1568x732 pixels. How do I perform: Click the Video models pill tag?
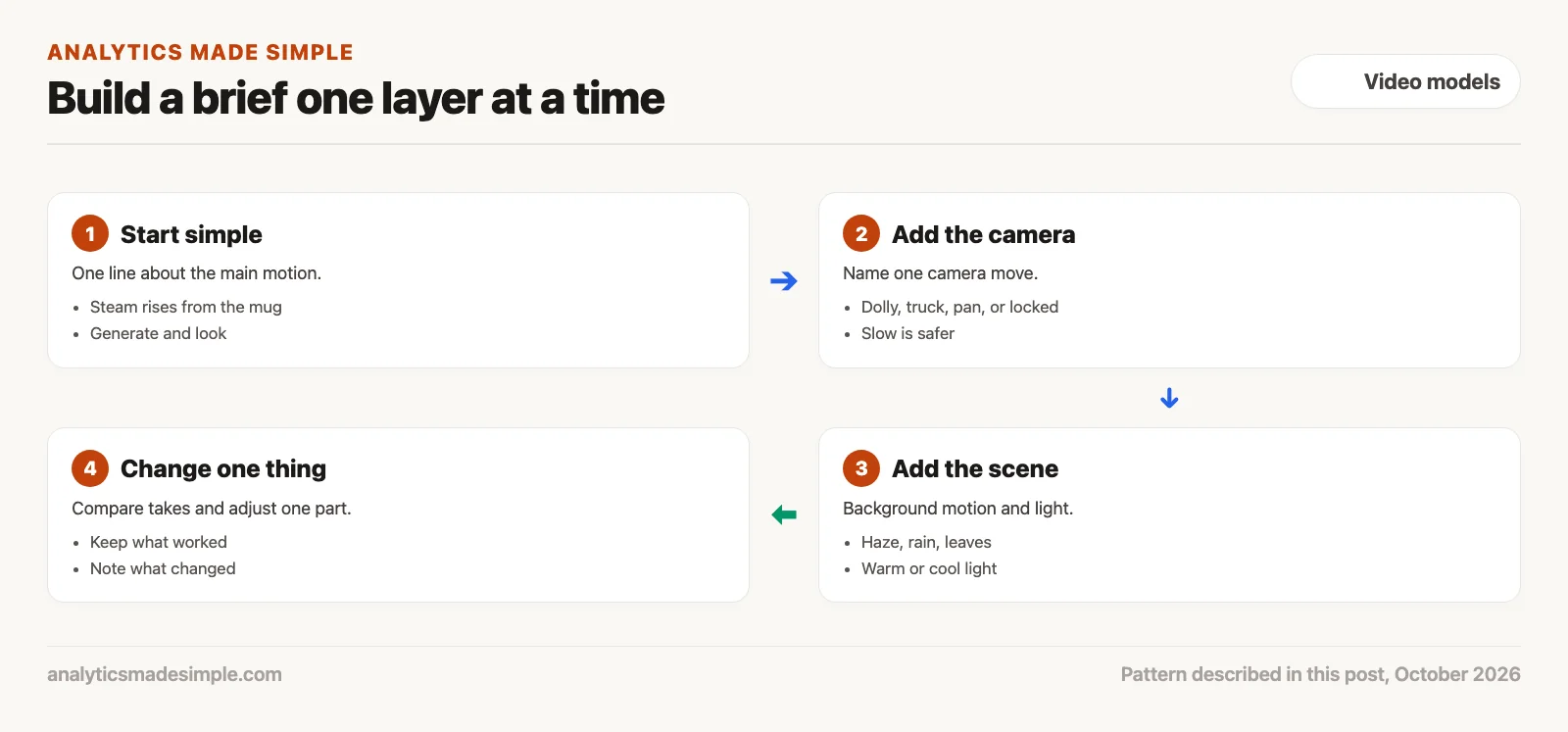(1405, 81)
